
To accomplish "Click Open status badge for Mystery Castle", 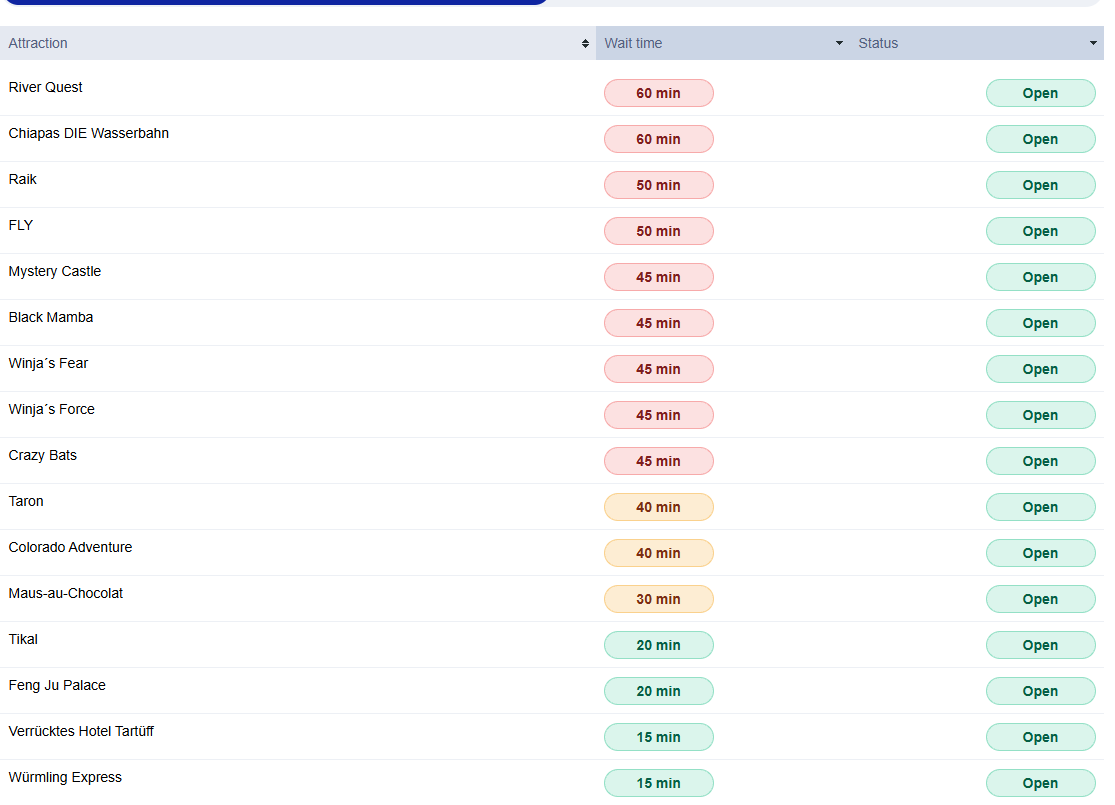I will 1040,277.
